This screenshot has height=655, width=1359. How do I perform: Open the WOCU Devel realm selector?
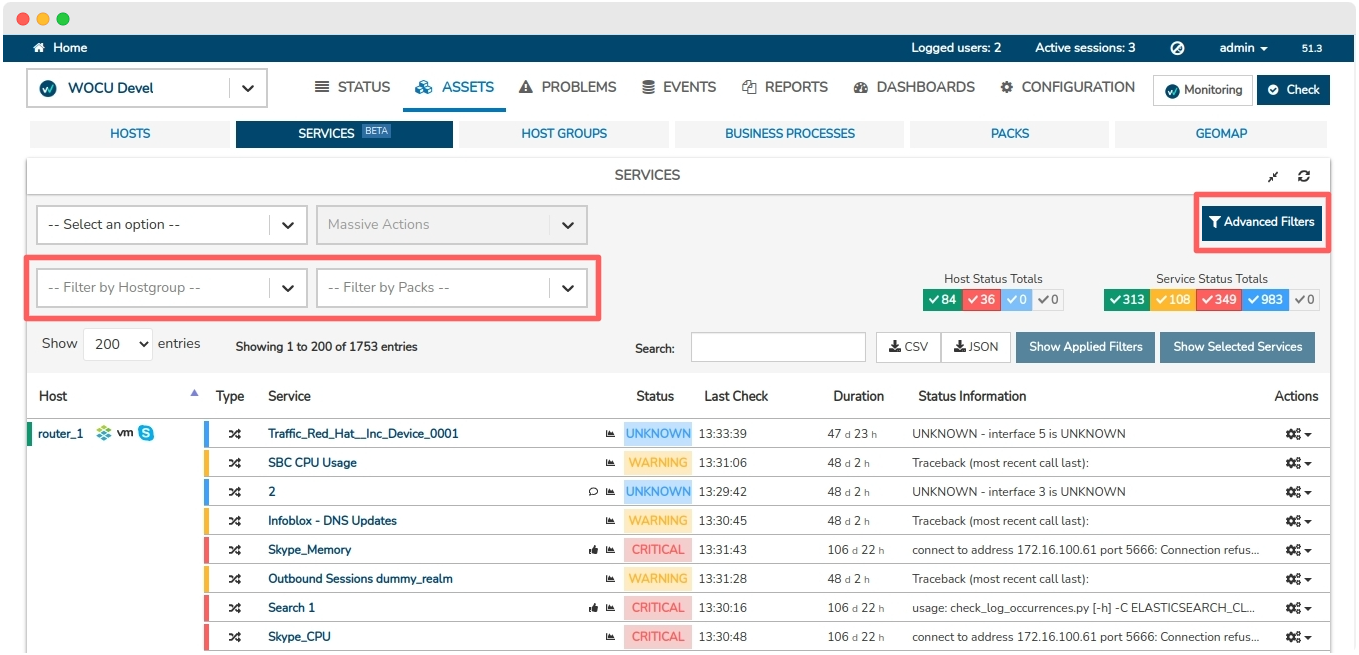point(146,88)
